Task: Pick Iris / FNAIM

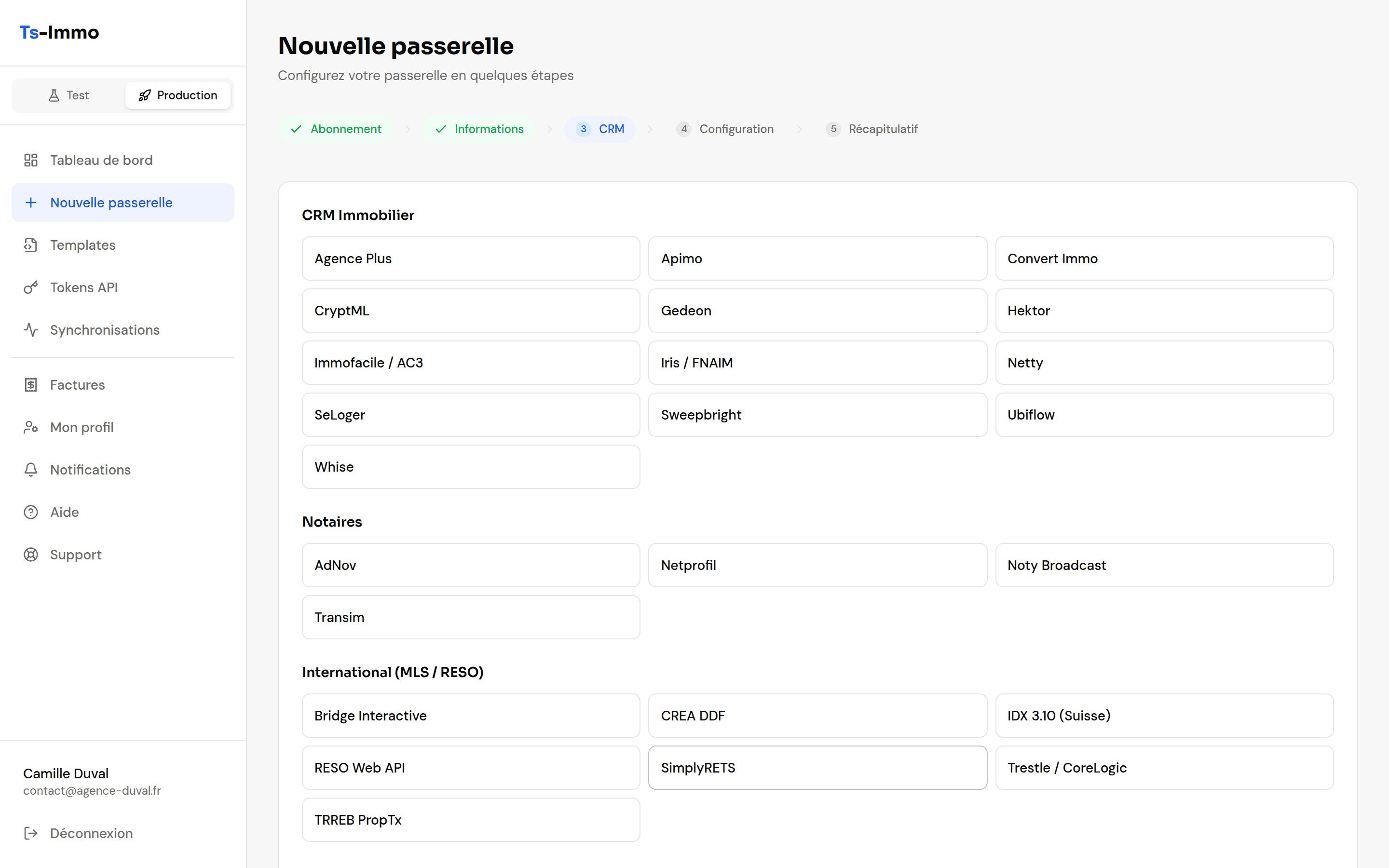Action: 817,363
